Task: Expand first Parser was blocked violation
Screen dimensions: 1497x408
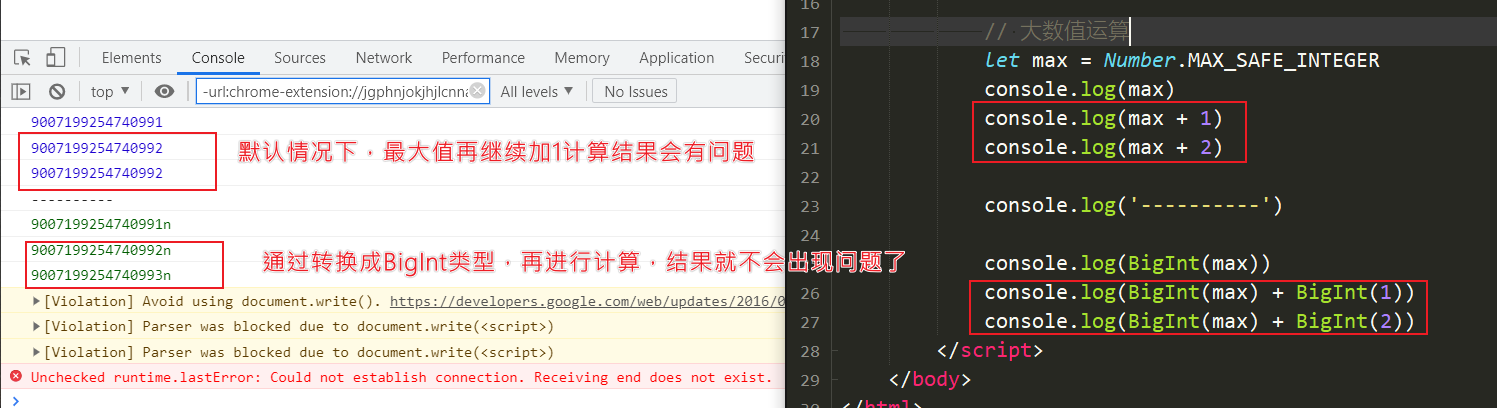Action: [37, 326]
